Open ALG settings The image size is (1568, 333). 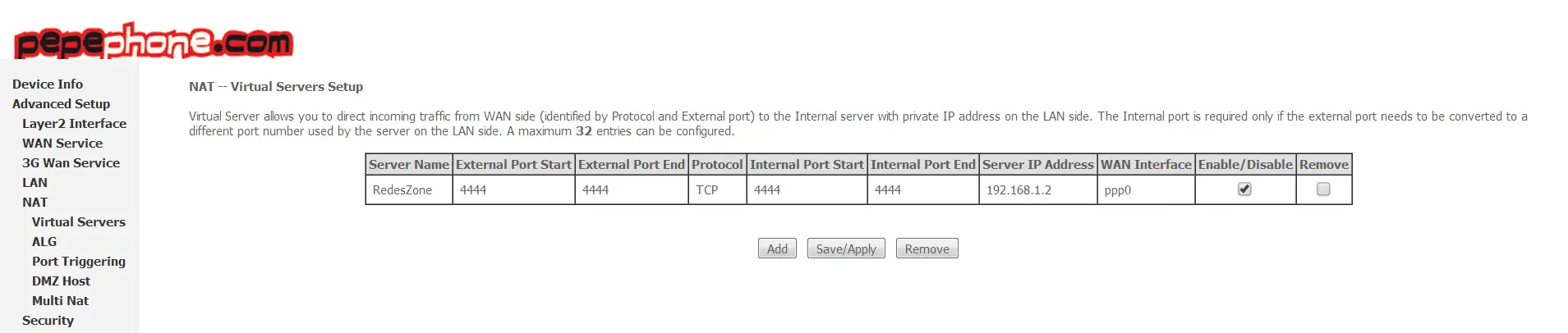click(x=44, y=242)
